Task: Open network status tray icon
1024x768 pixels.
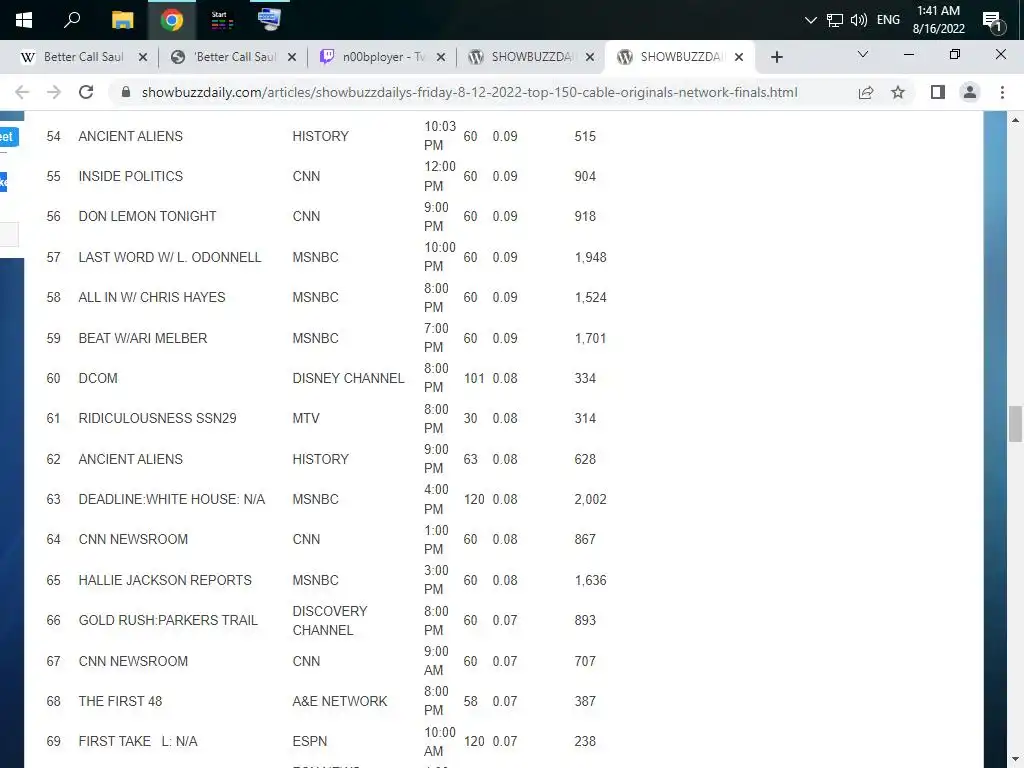Action: point(835,20)
